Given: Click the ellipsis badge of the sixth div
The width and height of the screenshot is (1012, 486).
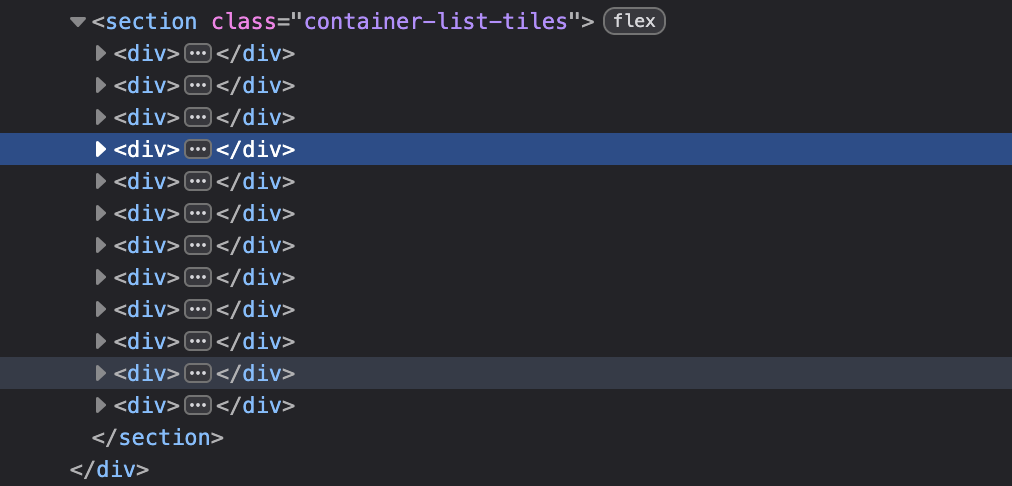Looking at the screenshot, I should 198,213.
